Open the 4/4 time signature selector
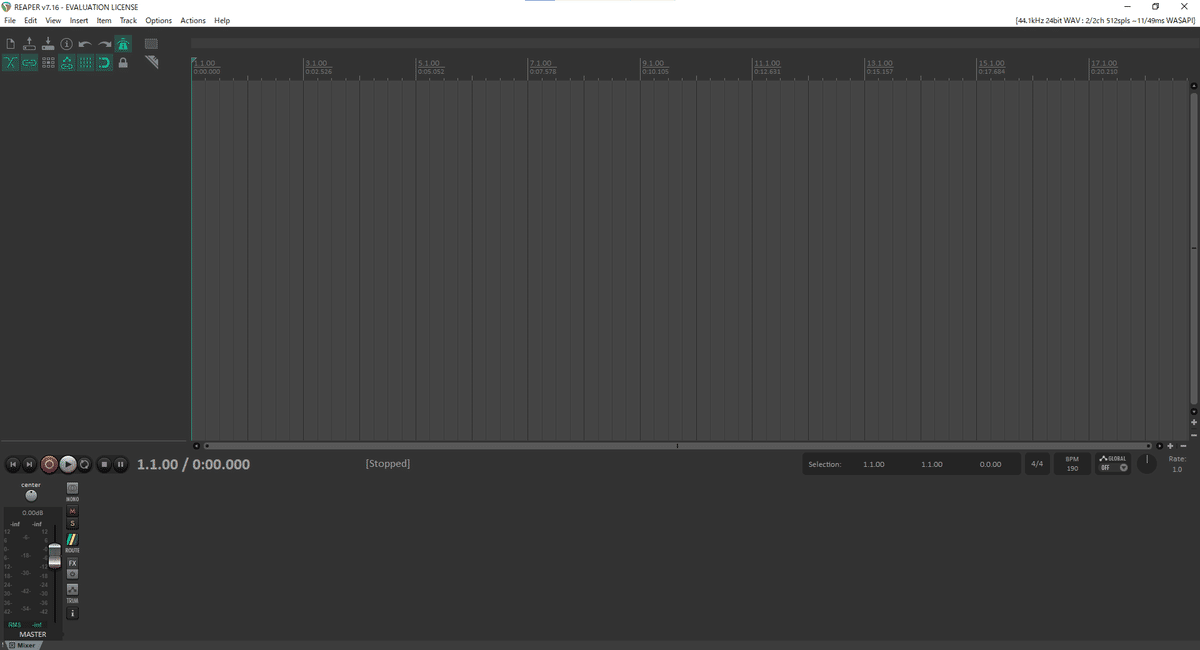The width and height of the screenshot is (1200, 650). [1037, 464]
